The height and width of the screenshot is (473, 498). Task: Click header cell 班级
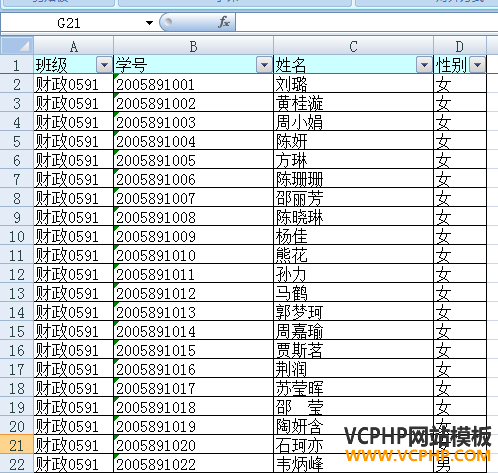[74, 65]
